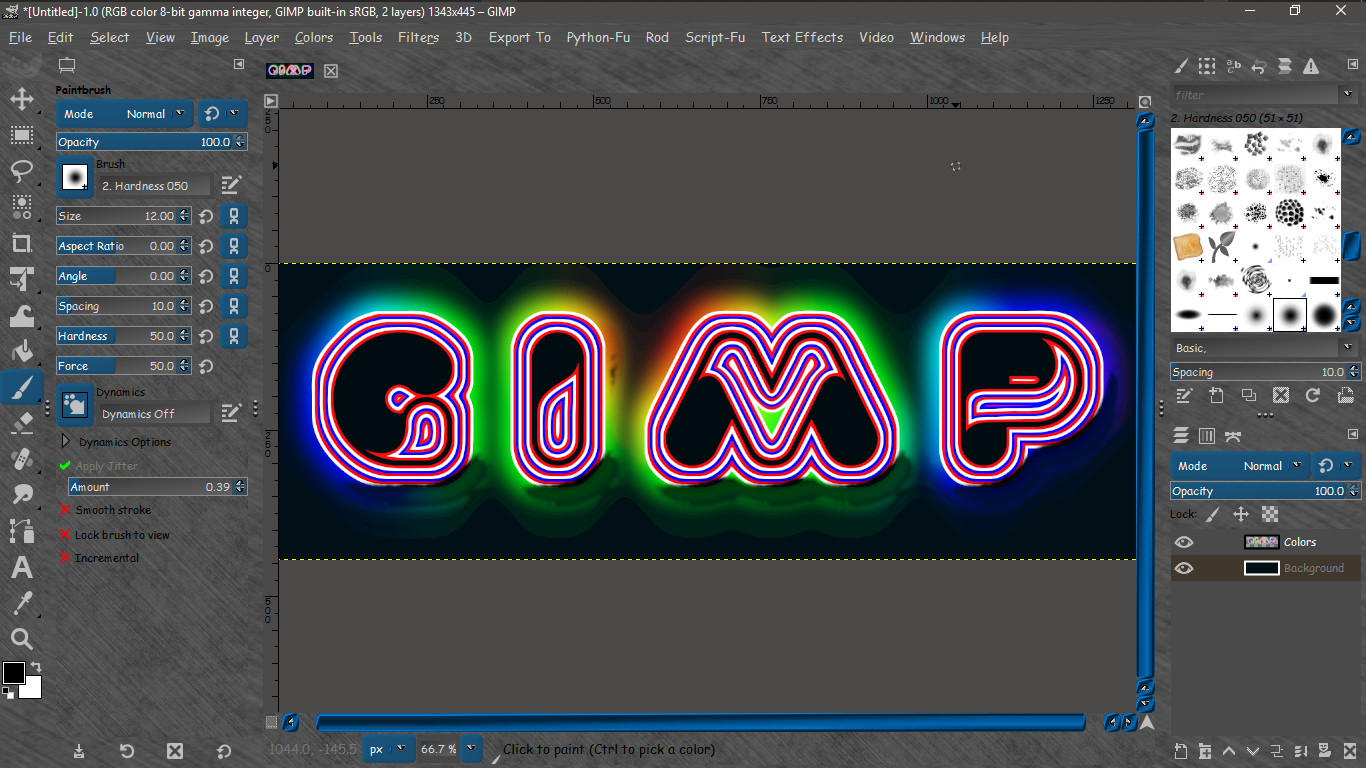1366x768 pixels.
Task: Refresh the brushes list
Action: 1312,396
